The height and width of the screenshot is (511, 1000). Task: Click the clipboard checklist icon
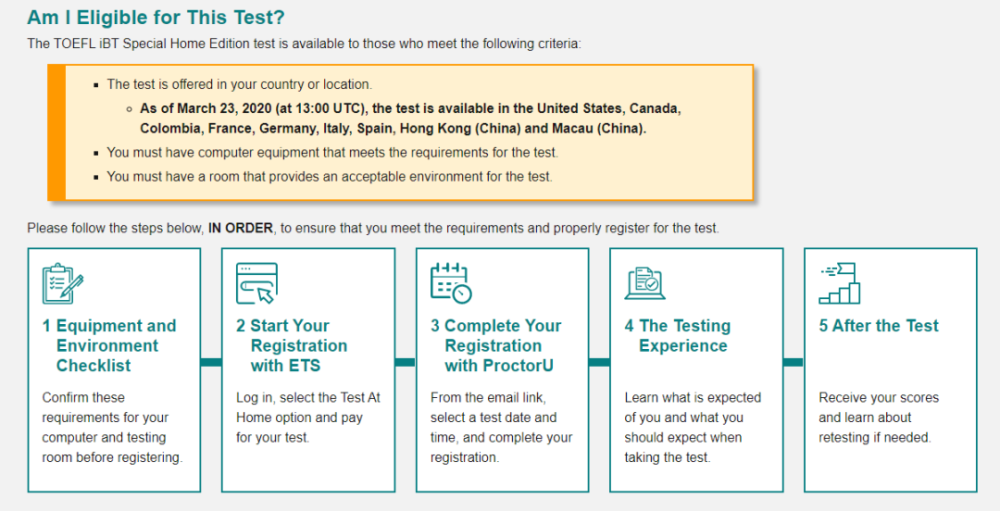coord(63,283)
